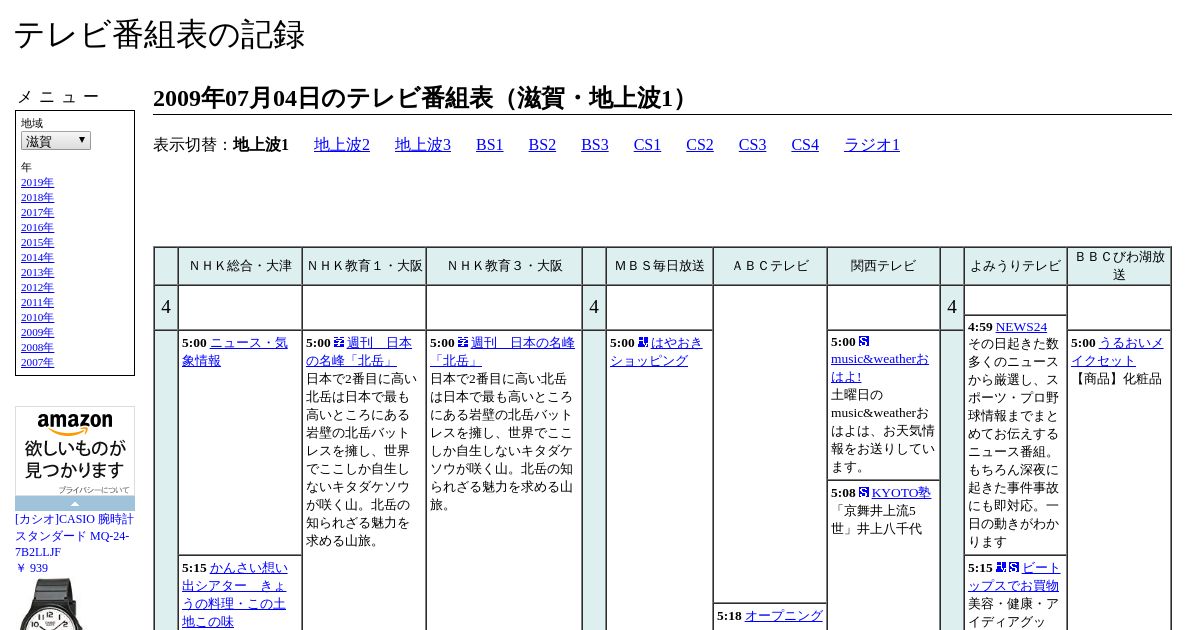
Task: Open ビートップスでお買物 program link
Action: click(1013, 576)
